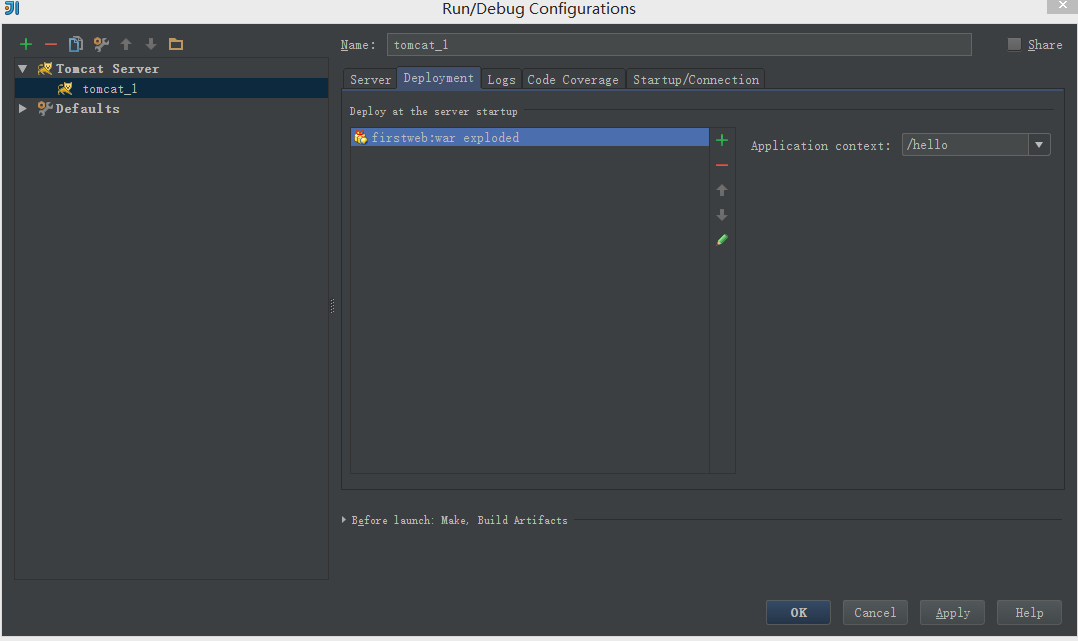Add new configuration with green plus
This screenshot has width=1078, height=641.
(x=26, y=45)
